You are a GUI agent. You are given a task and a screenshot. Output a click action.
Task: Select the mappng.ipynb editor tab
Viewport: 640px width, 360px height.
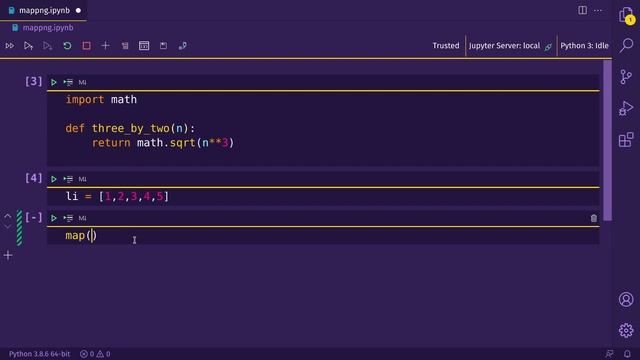click(43, 10)
